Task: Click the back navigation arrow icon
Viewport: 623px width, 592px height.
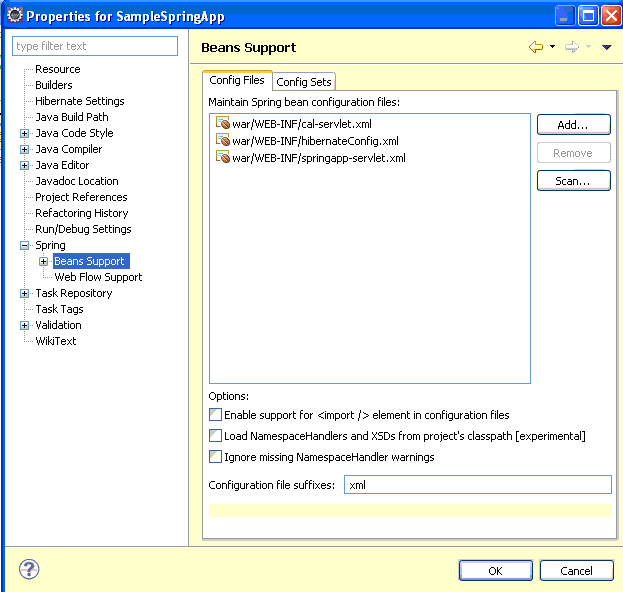Action: click(536, 47)
